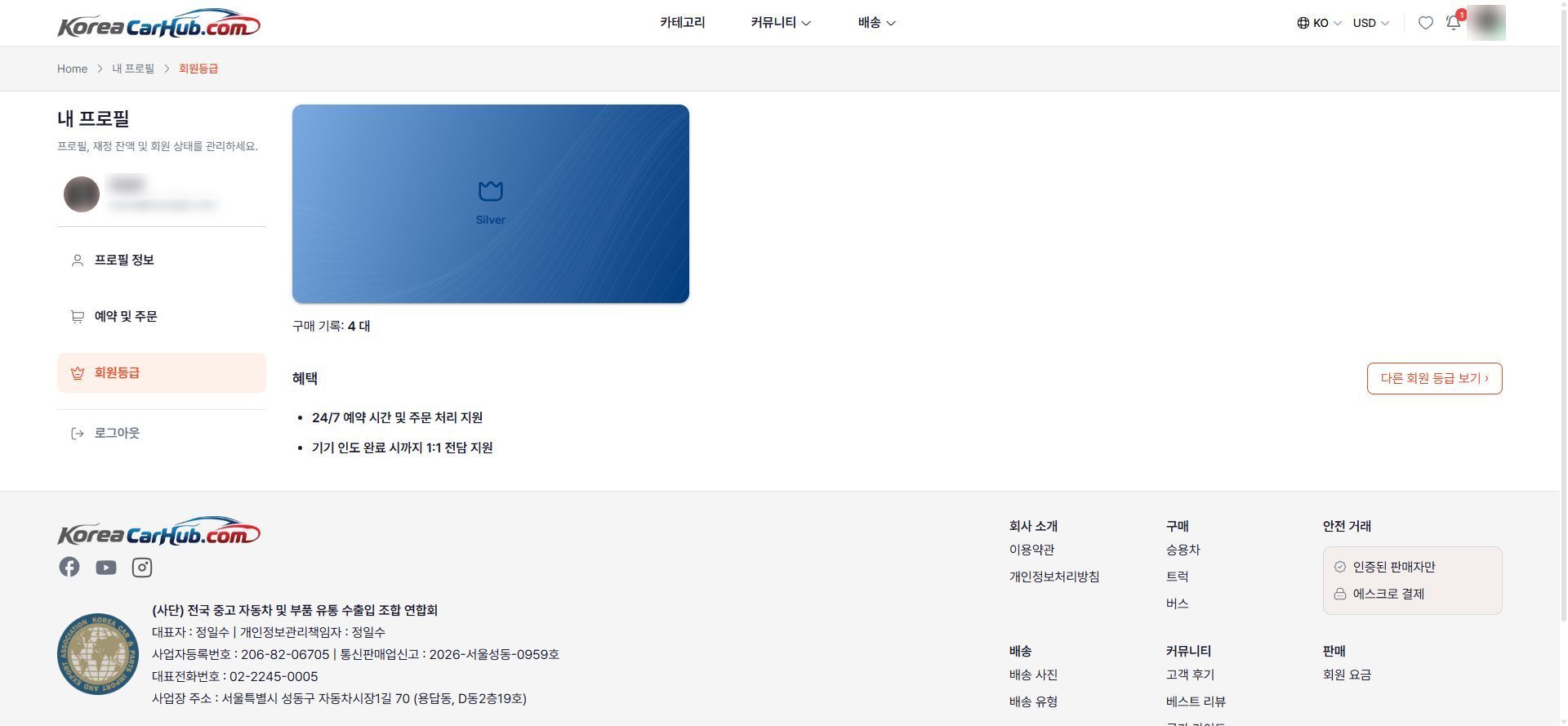The height and width of the screenshot is (726, 1568).
Task: Click the association round emblem
Action: tap(98, 654)
